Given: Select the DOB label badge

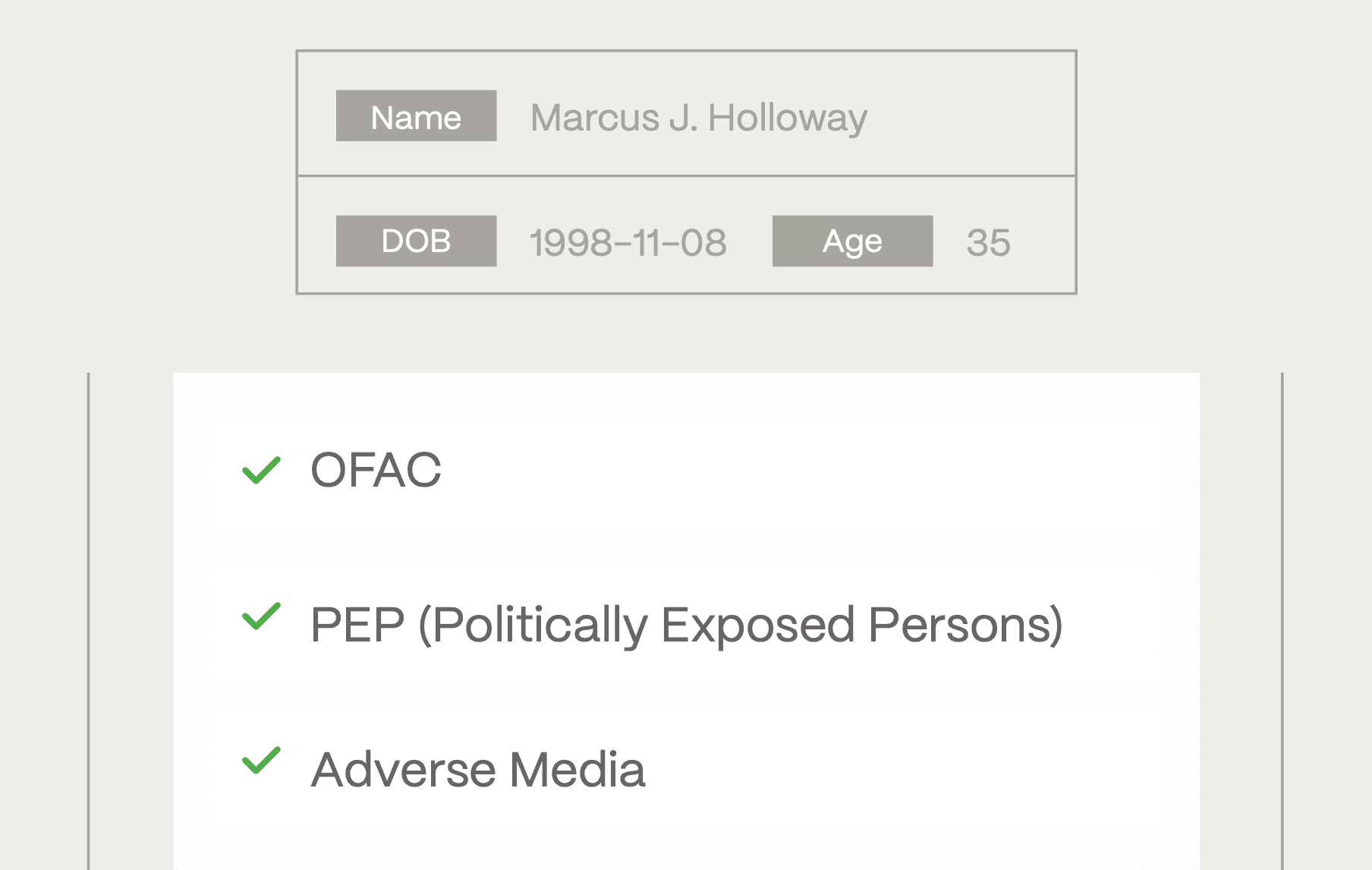Looking at the screenshot, I should 415,241.
